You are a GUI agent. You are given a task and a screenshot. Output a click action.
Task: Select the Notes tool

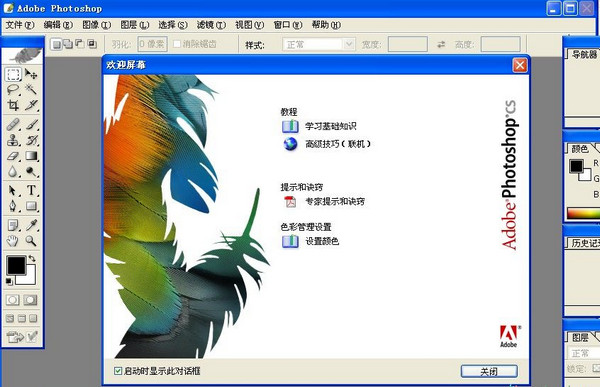[x=13, y=225]
